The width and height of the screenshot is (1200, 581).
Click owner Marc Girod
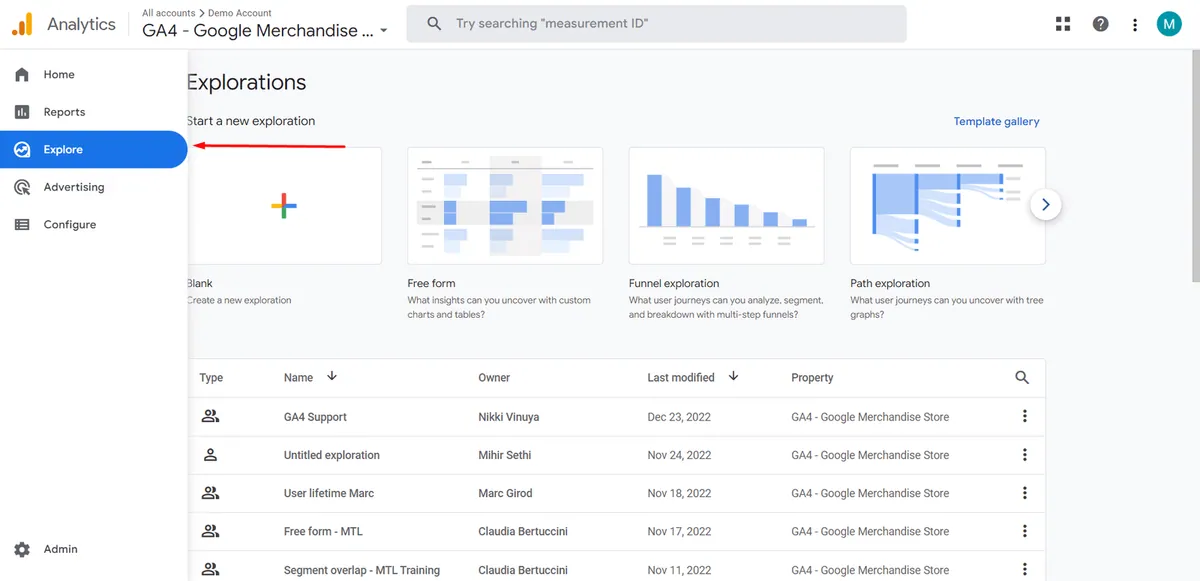pos(505,493)
